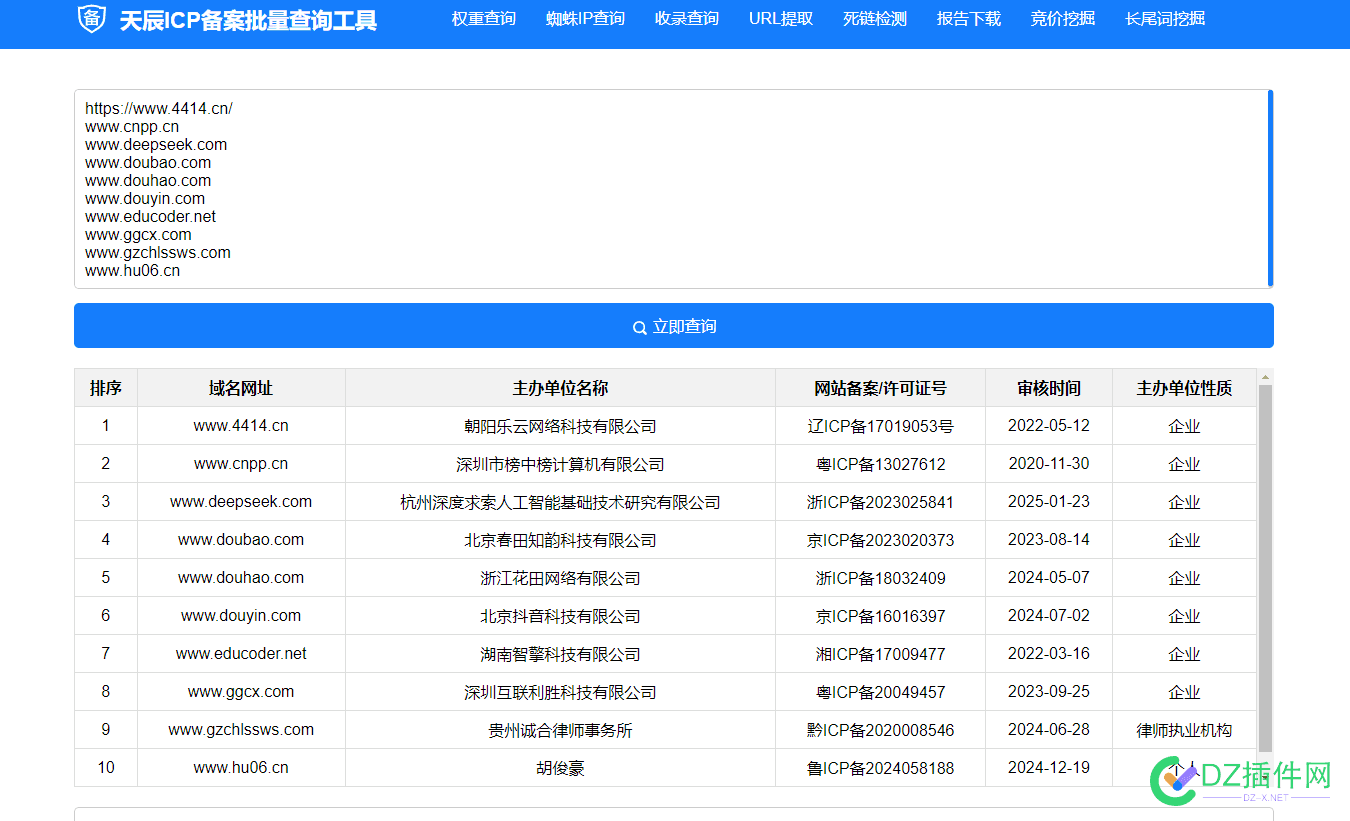Click the 2024-06-28 review date
This screenshot has height=821, width=1350.
1049,730
